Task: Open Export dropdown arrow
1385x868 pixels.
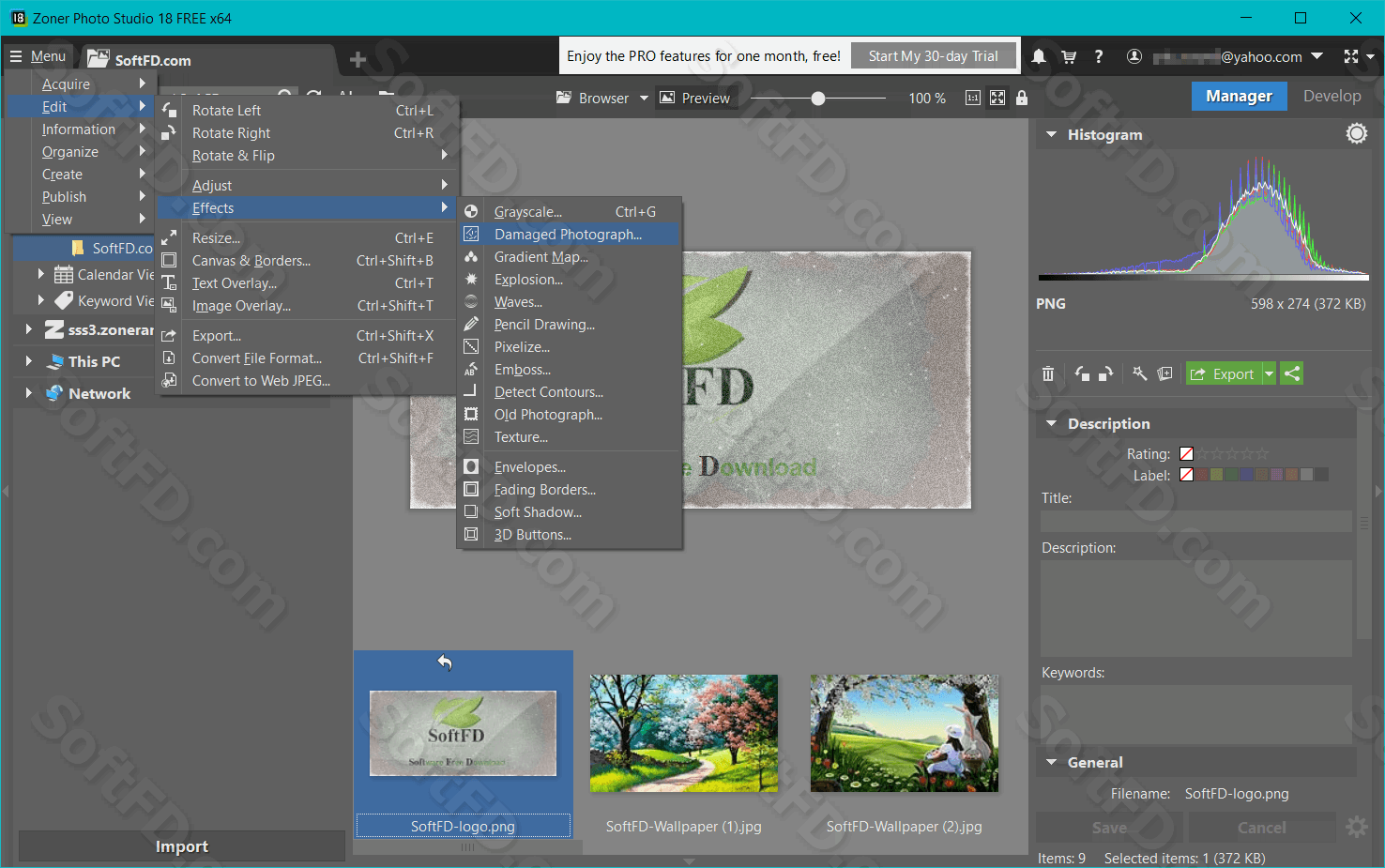Action: pos(1269,373)
